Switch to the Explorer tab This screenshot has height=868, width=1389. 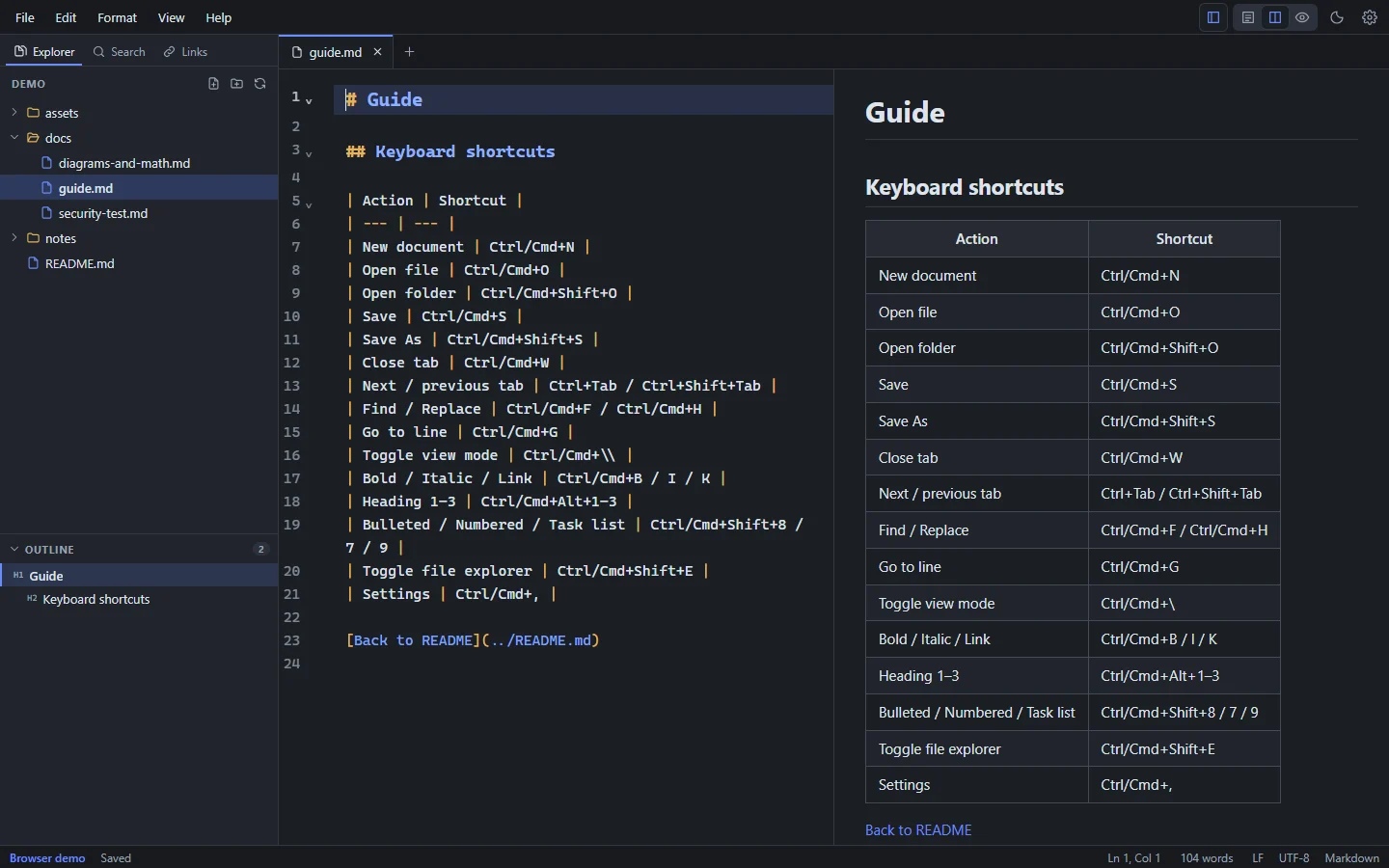(x=44, y=52)
